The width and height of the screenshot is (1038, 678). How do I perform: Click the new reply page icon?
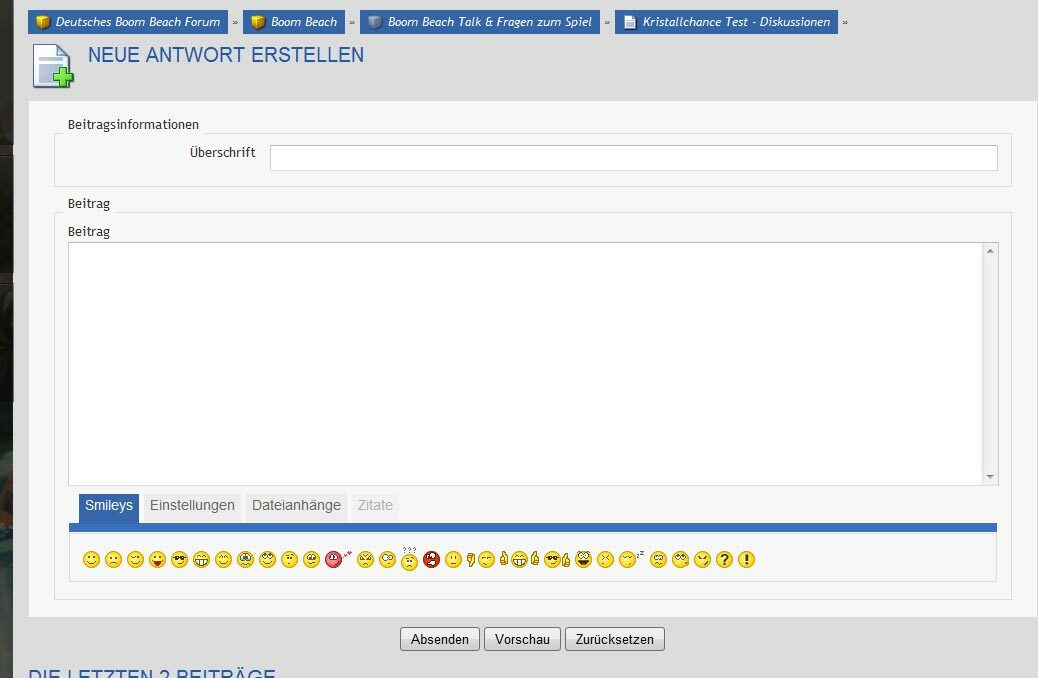pyautogui.click(x=53, y=66)
